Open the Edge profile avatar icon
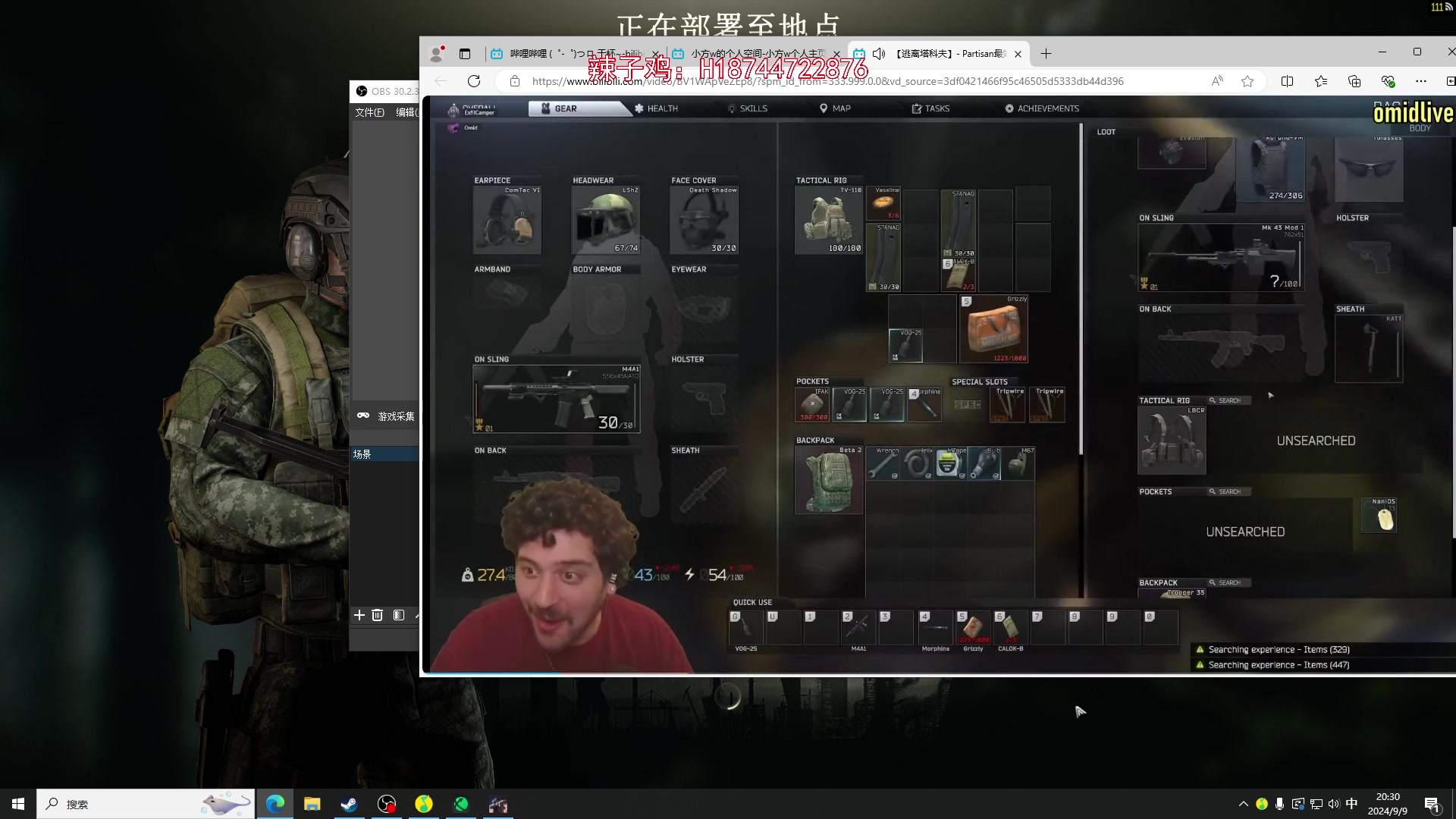 (436, 54)
